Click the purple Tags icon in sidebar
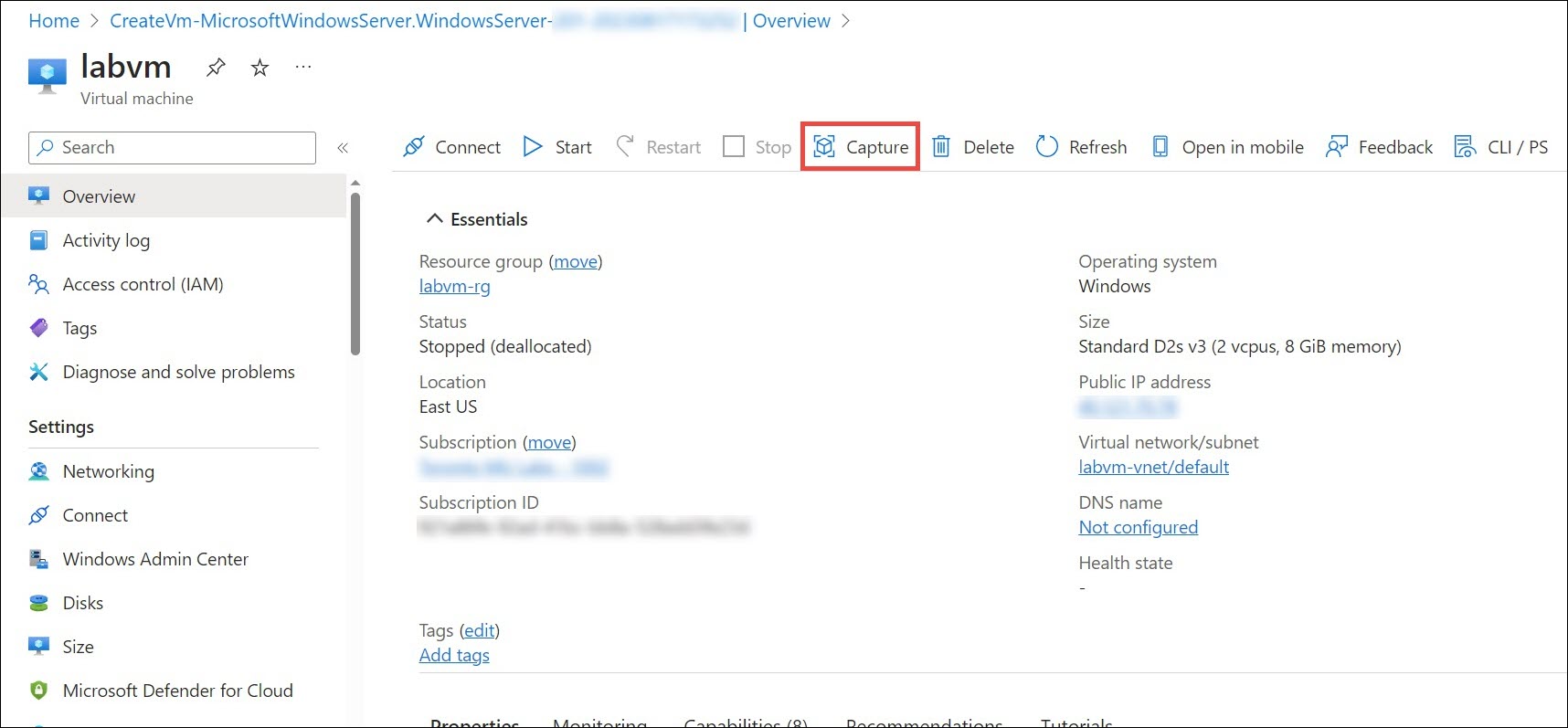Image resolution: width=1568 pixels, height=728 pixels. pyautogui.click(x=38, y=327)
